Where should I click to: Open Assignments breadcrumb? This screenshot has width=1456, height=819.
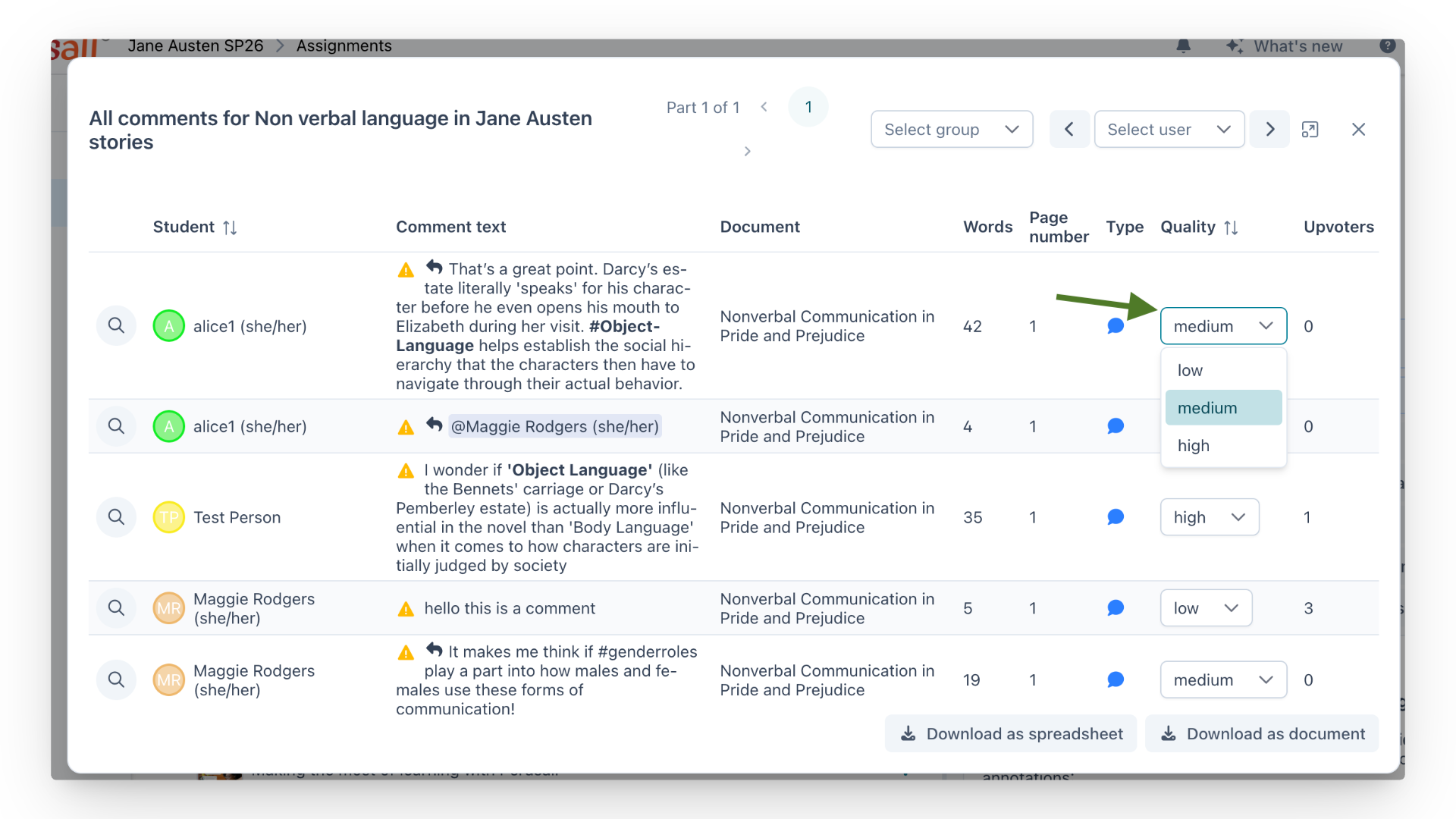(344, 45)
